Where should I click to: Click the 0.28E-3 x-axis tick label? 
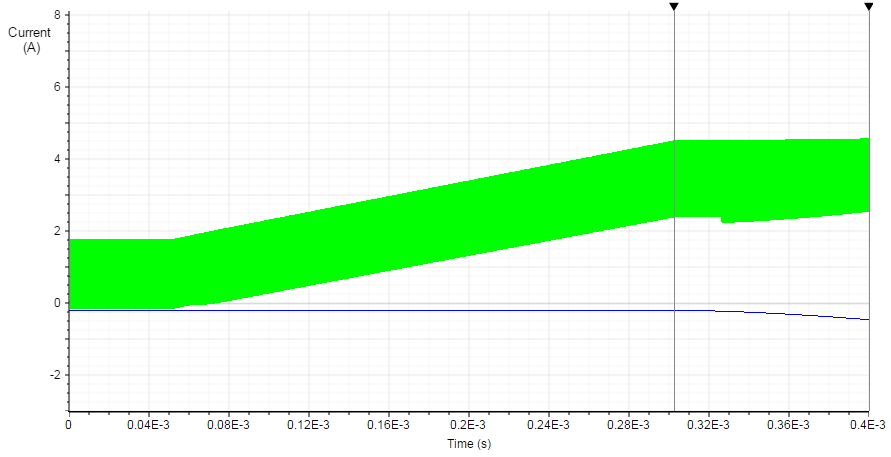click(x=629, y=425)
